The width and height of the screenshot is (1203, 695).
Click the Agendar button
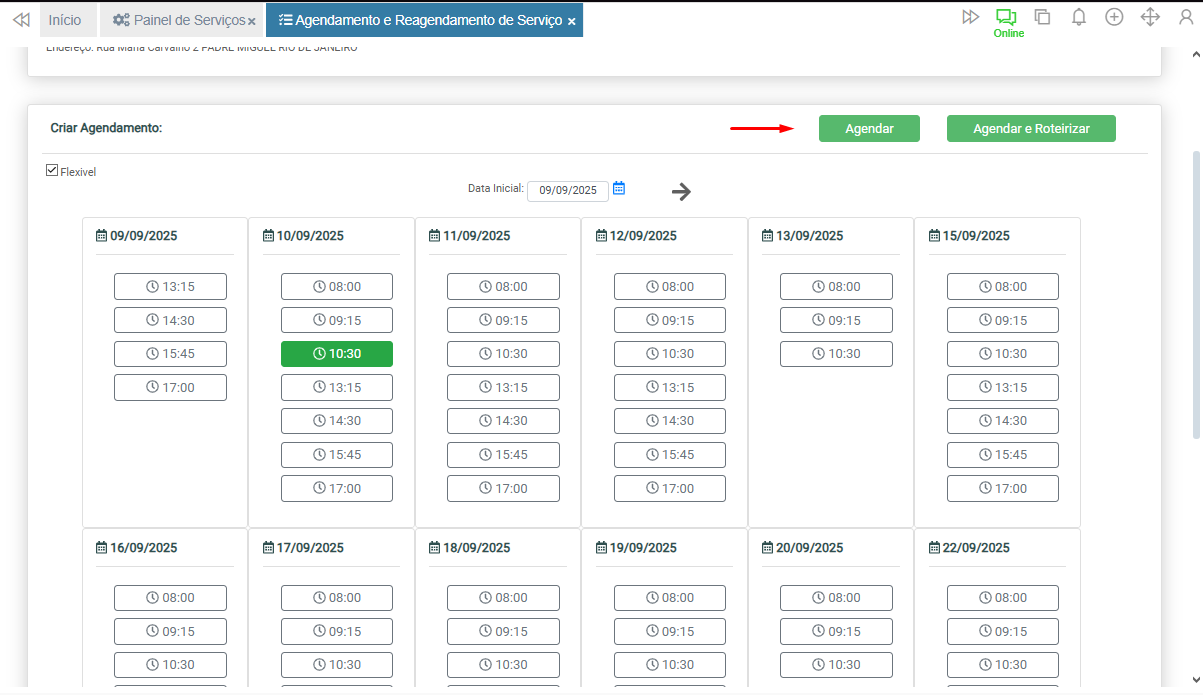click(869, 129)
